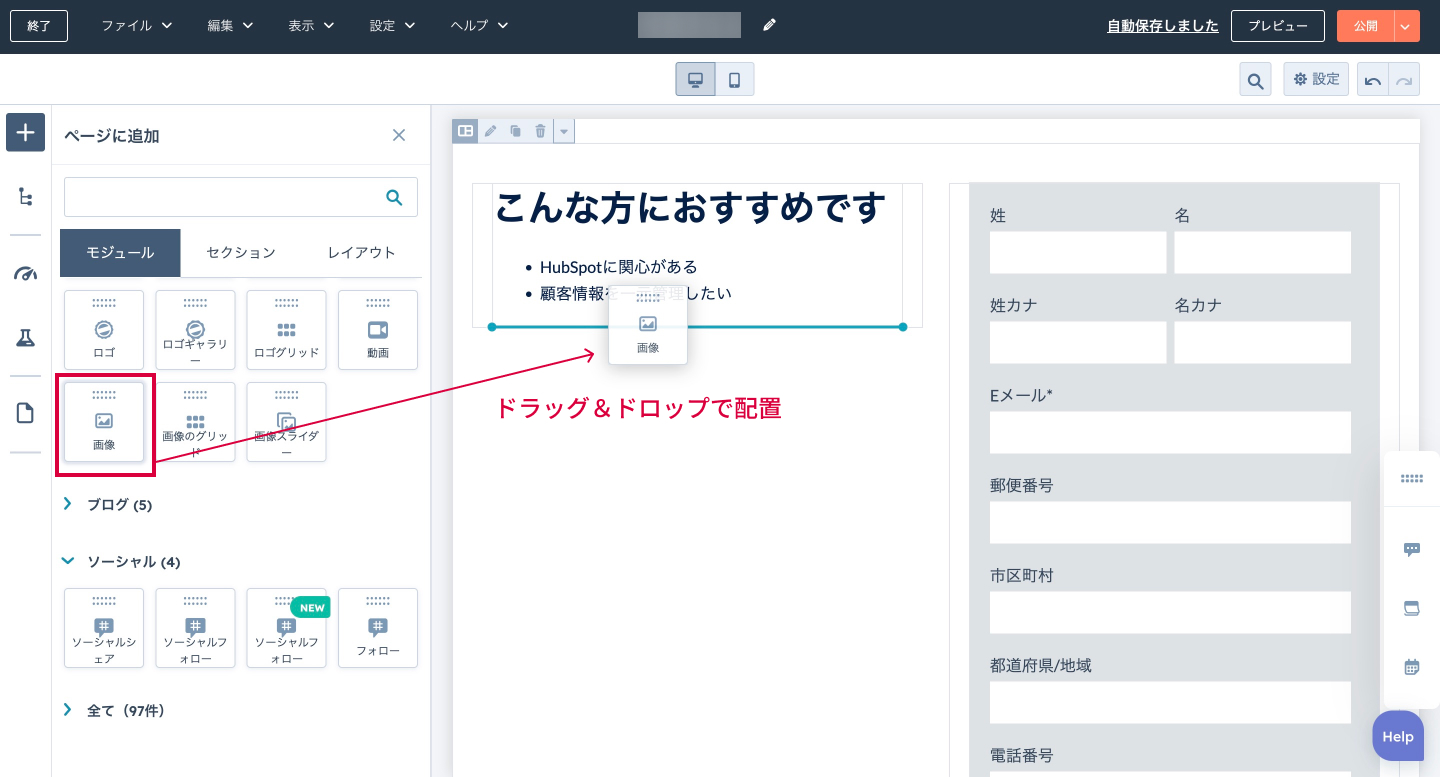Select the フォロー module card

click(378, 628)
